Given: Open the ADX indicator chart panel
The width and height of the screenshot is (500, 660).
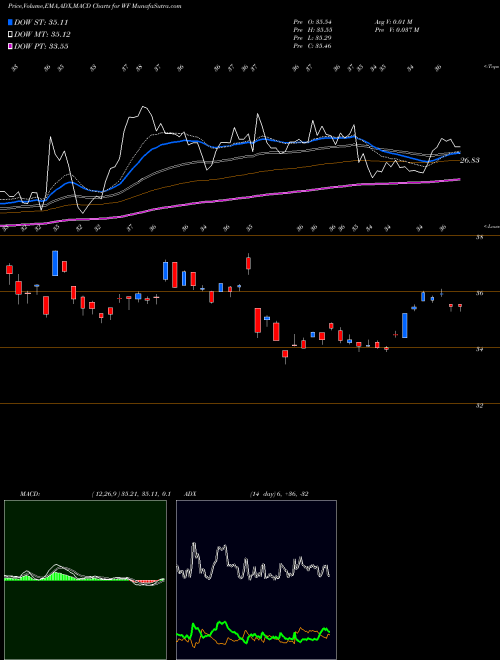Looking at the screenshot, I should tap(256, 580).
